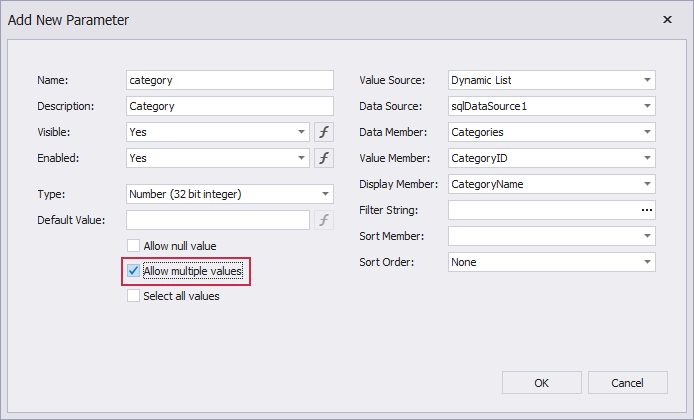
Task: Expand the Display Member dropdown
Action: pyautogui.click(x=647, y=184)
